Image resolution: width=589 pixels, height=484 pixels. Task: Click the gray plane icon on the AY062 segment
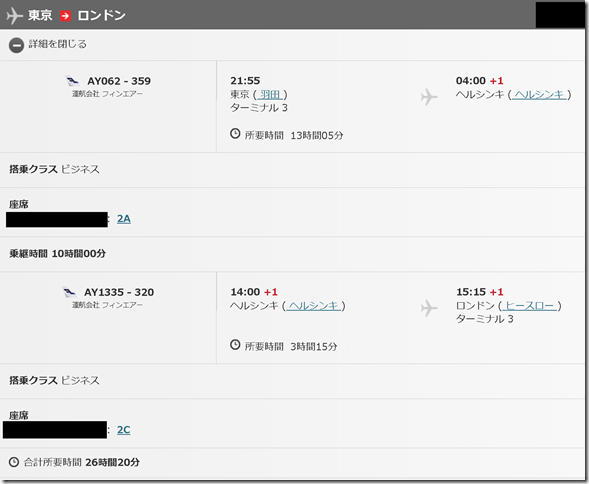point(429,97)
